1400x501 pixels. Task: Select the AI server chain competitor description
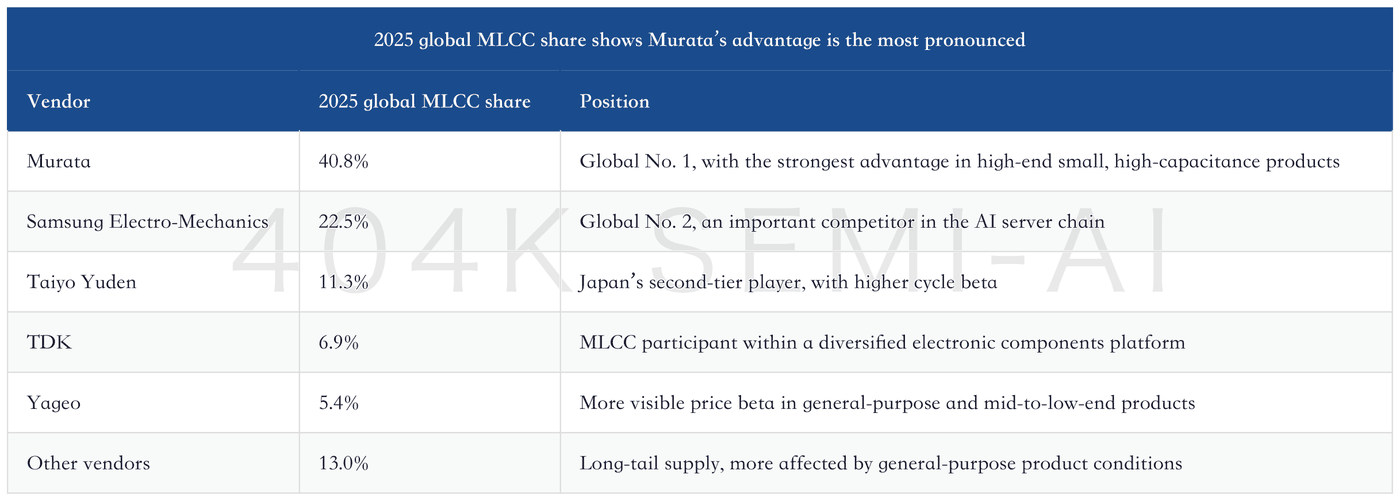842,222
